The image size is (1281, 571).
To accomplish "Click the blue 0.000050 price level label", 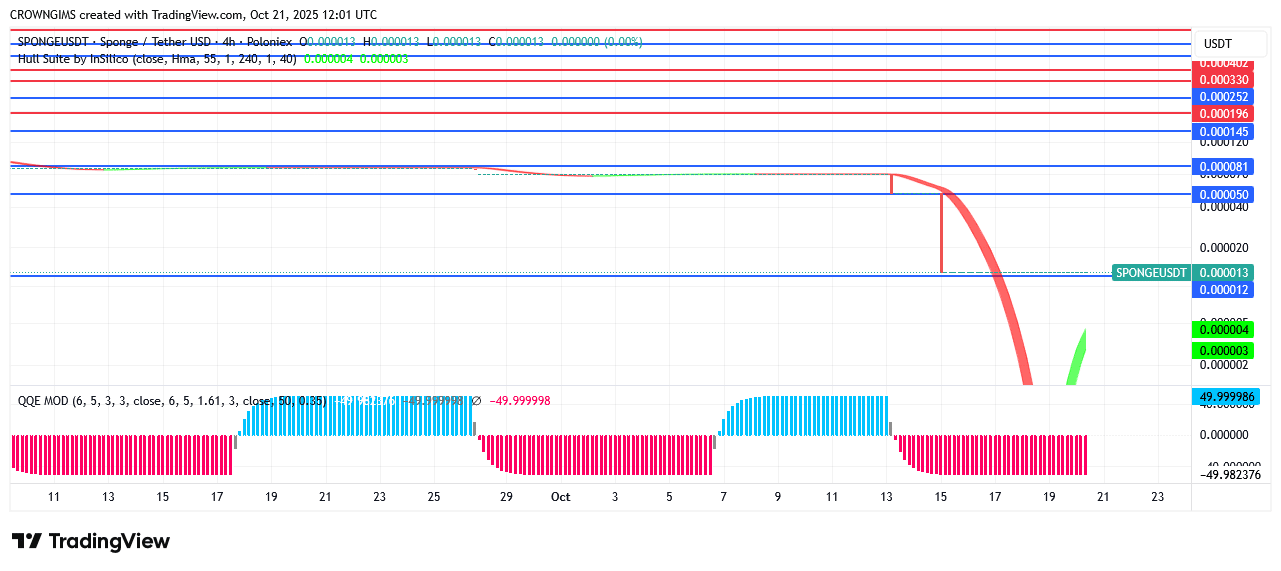I will 1223,194.
